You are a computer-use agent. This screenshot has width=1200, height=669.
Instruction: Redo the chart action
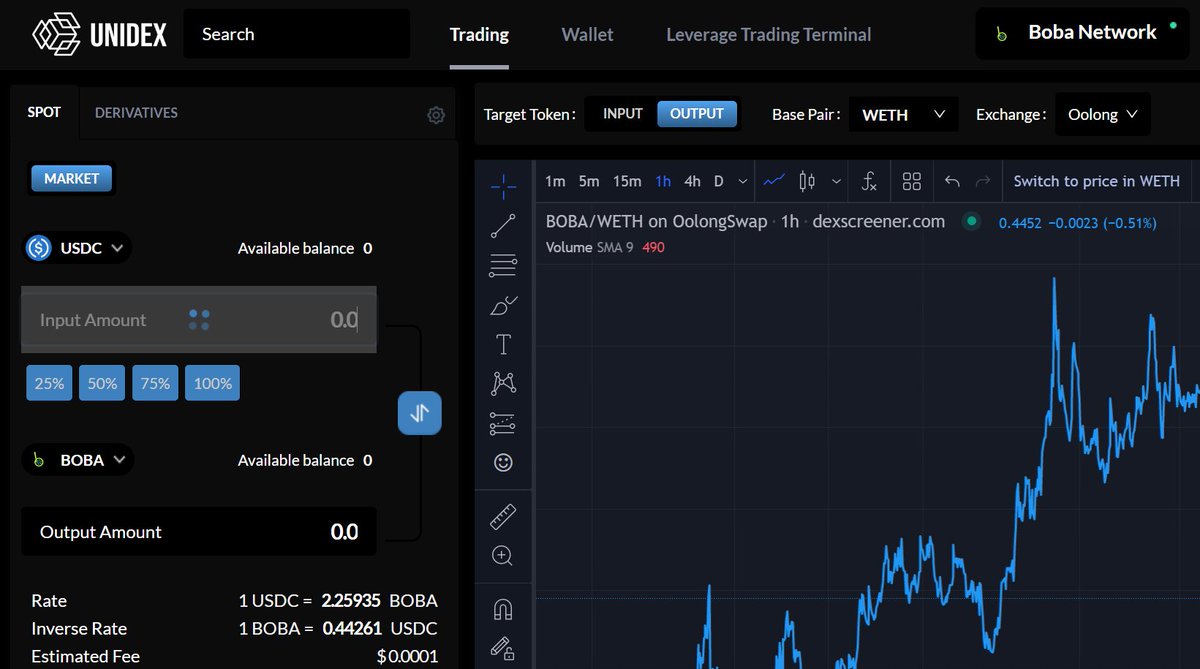click(983, 181)
